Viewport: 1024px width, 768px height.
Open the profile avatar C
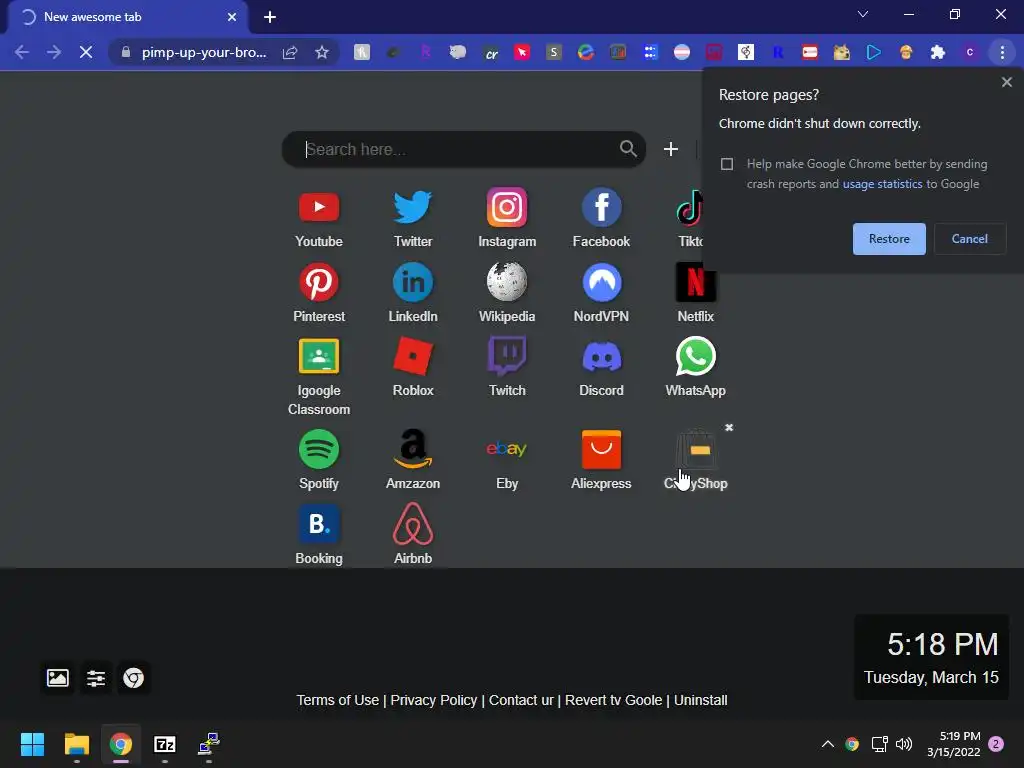(x=970, y=52)
